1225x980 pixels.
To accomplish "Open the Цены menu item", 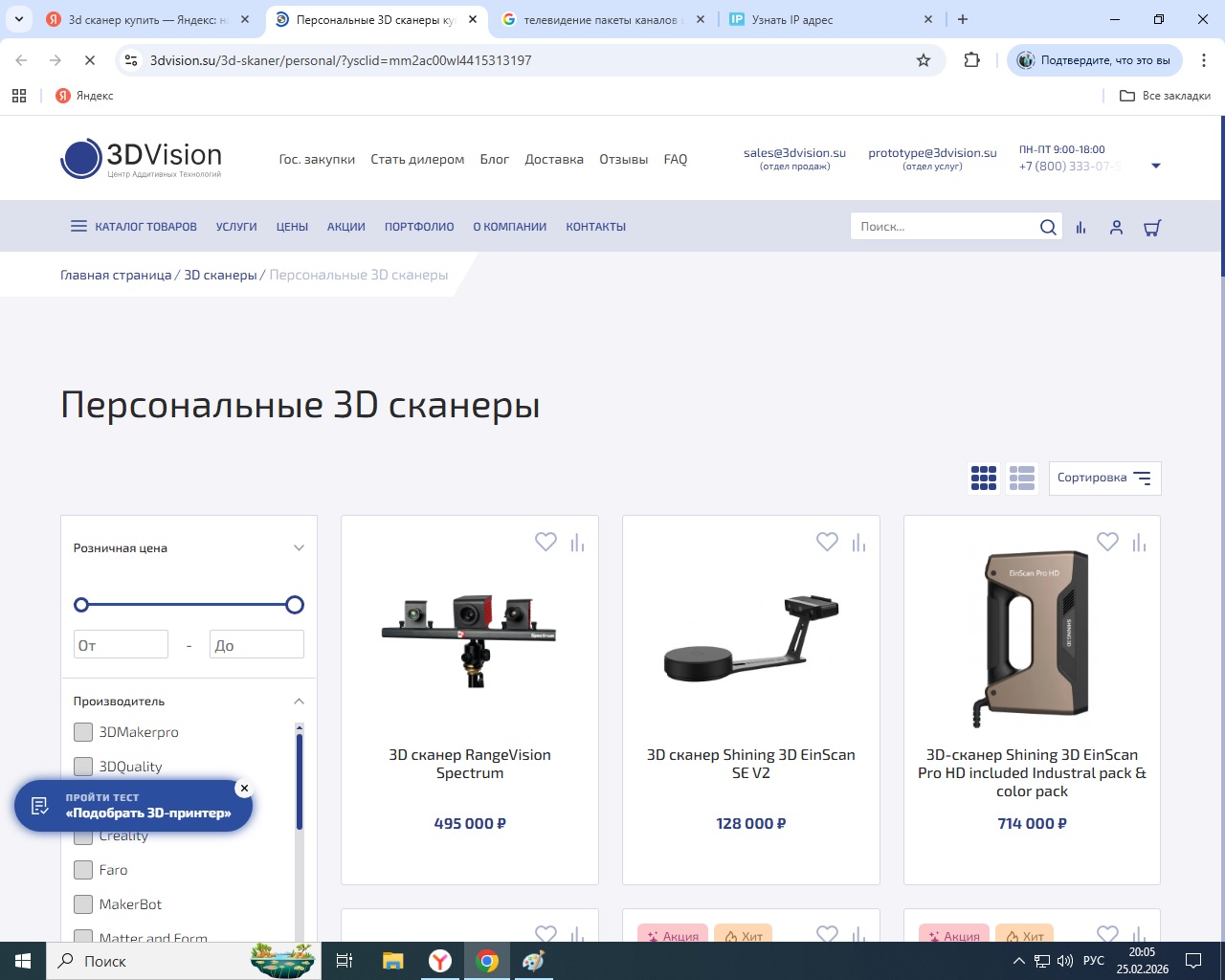I will click(x=292, y=227).
